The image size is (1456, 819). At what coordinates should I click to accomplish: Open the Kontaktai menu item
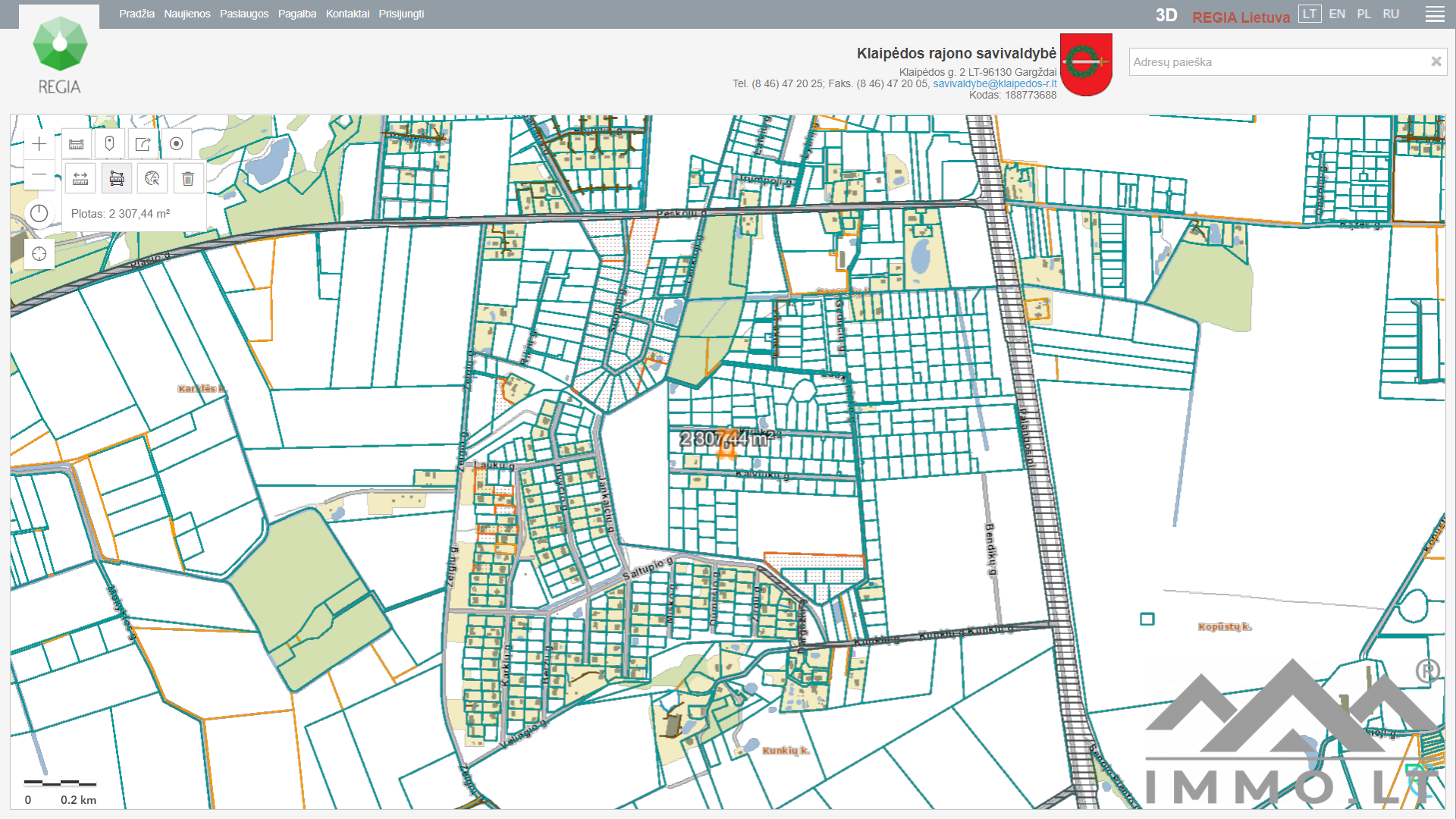pyautogui.click(x=347, y=14)
